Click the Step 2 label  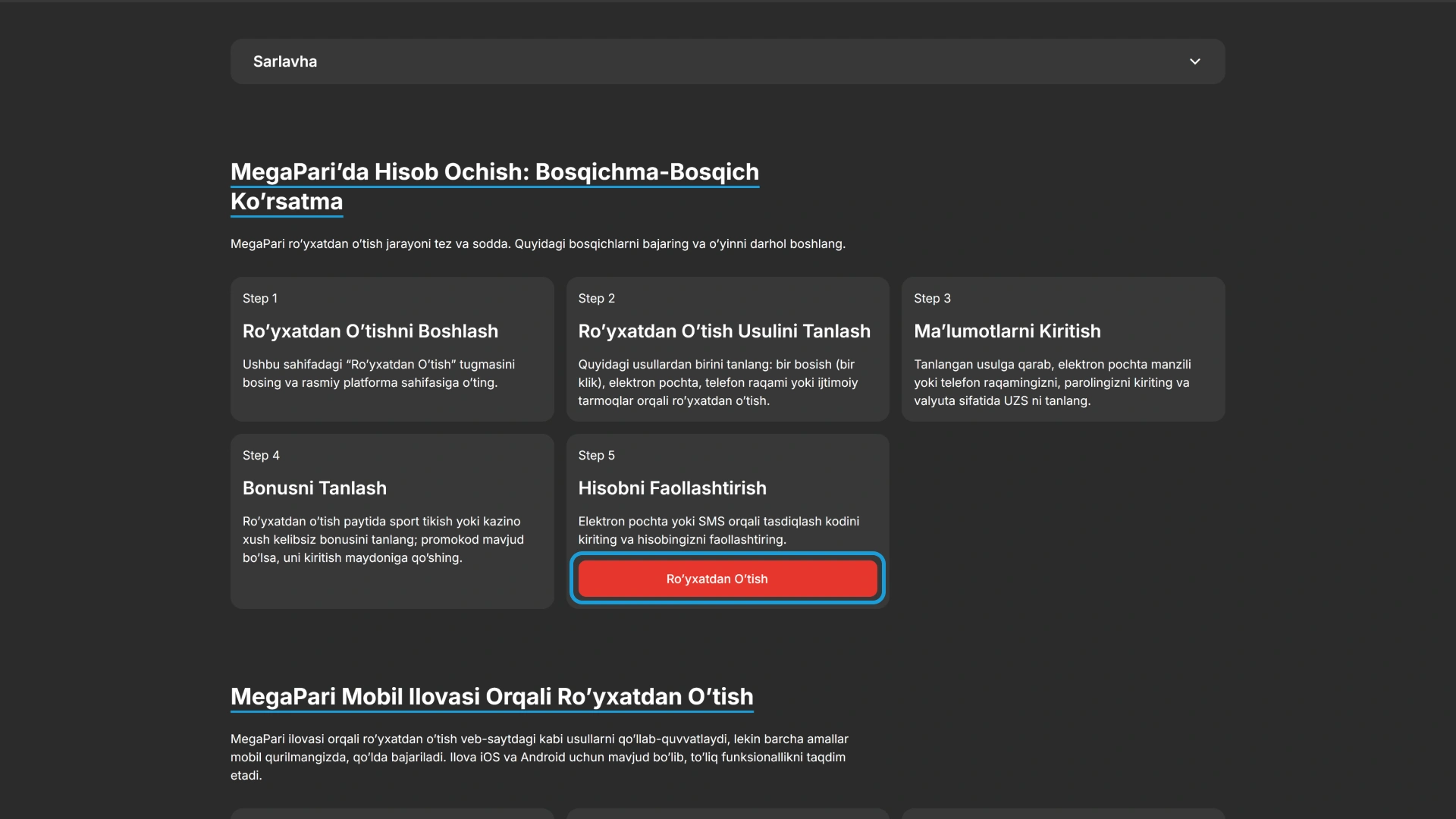(596, 299)
